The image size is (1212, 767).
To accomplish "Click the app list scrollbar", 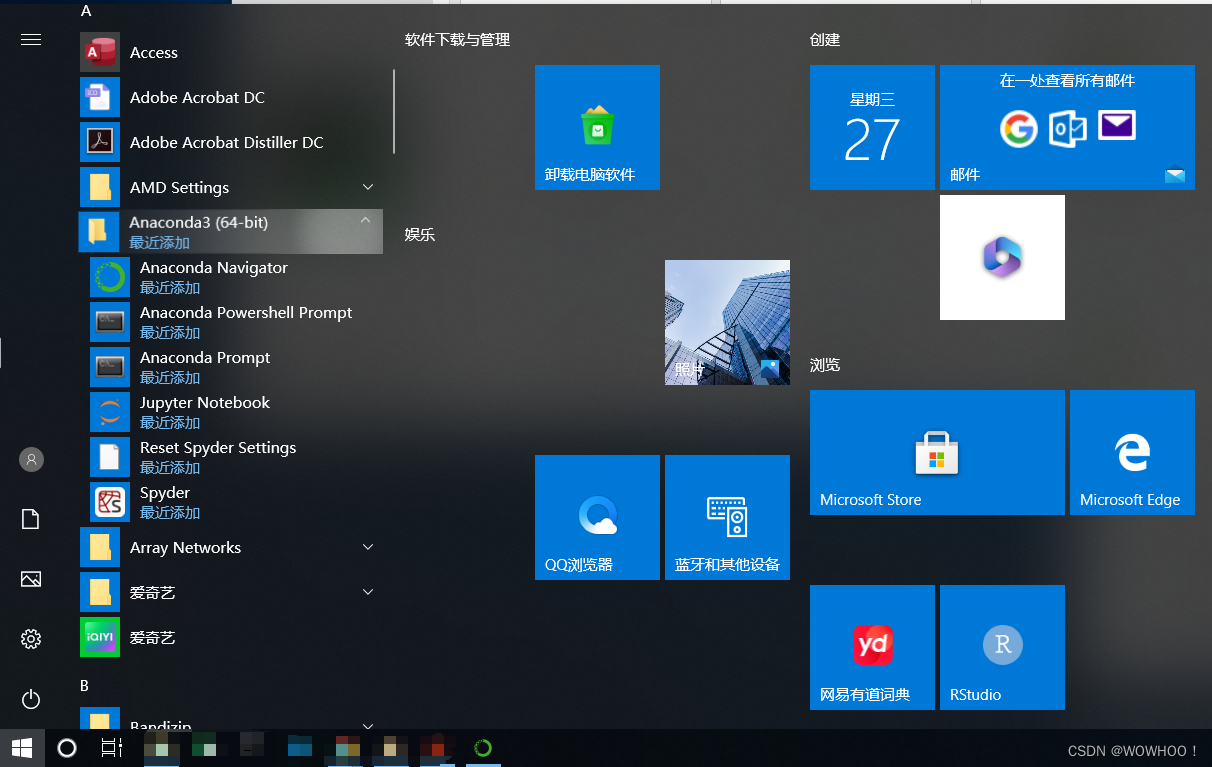I will coord(394,110).
